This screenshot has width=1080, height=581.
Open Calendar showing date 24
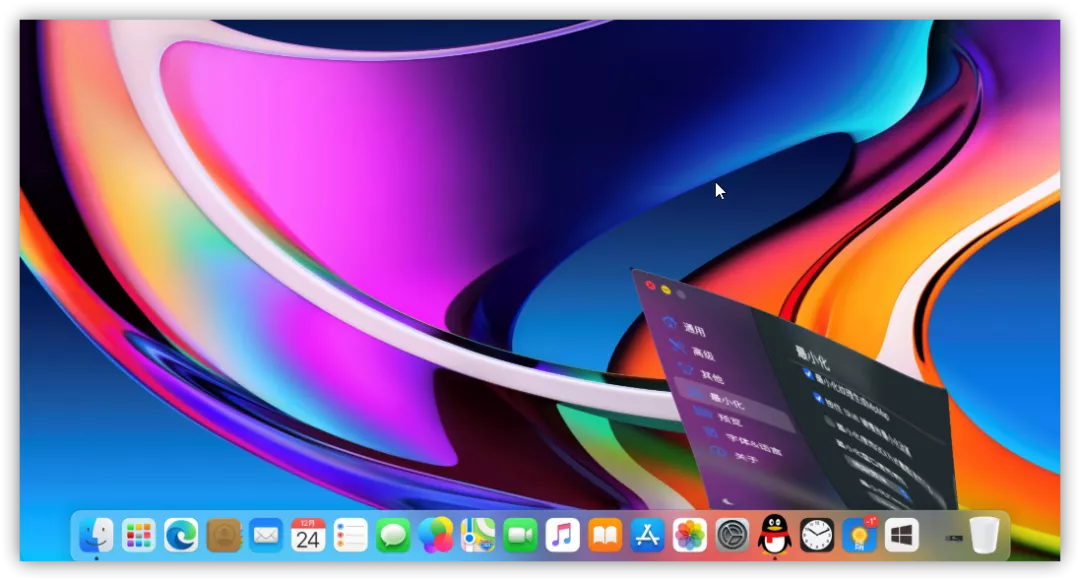point(308,535)
